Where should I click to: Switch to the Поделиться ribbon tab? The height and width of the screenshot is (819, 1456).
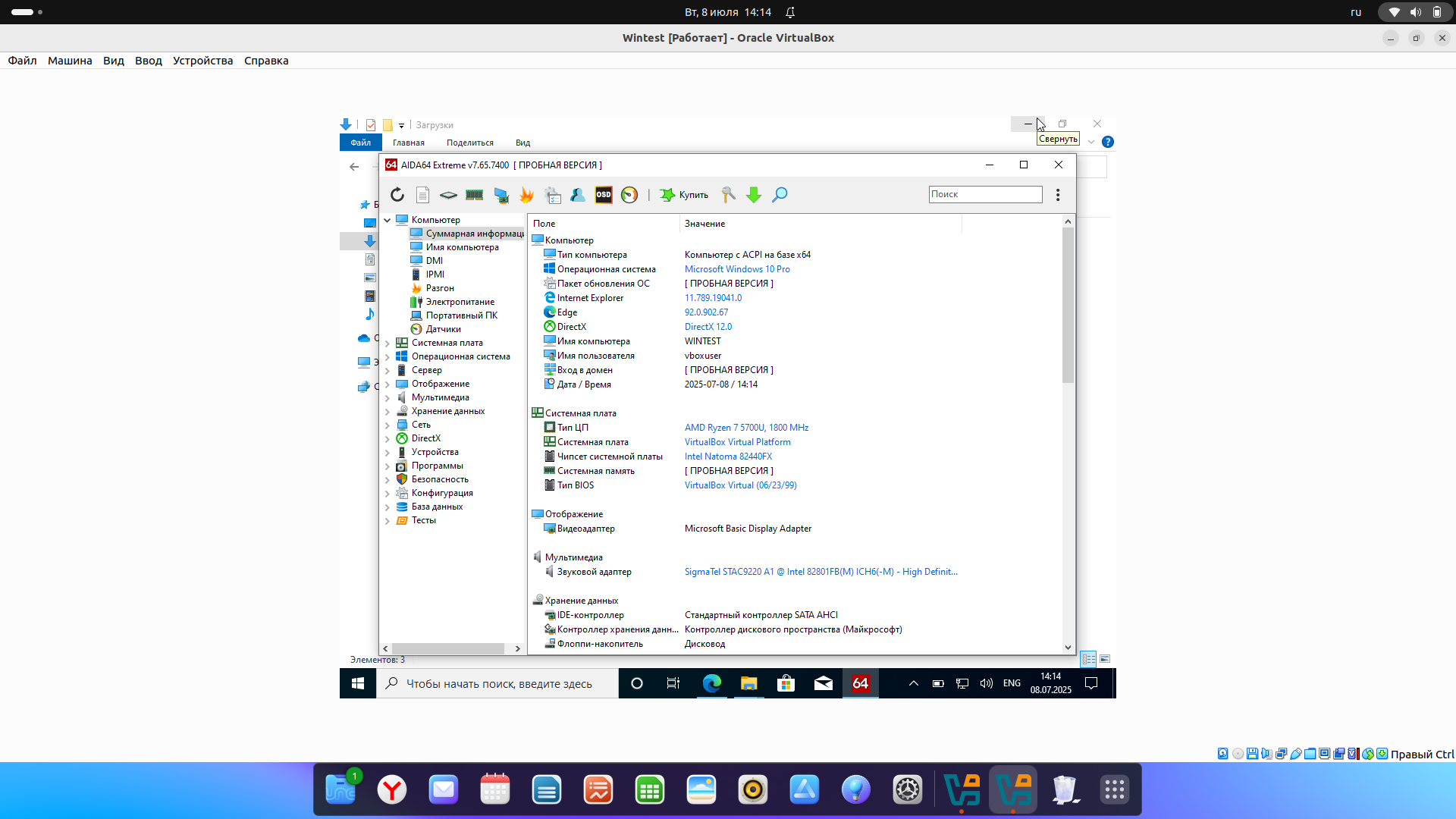(469, 143)
